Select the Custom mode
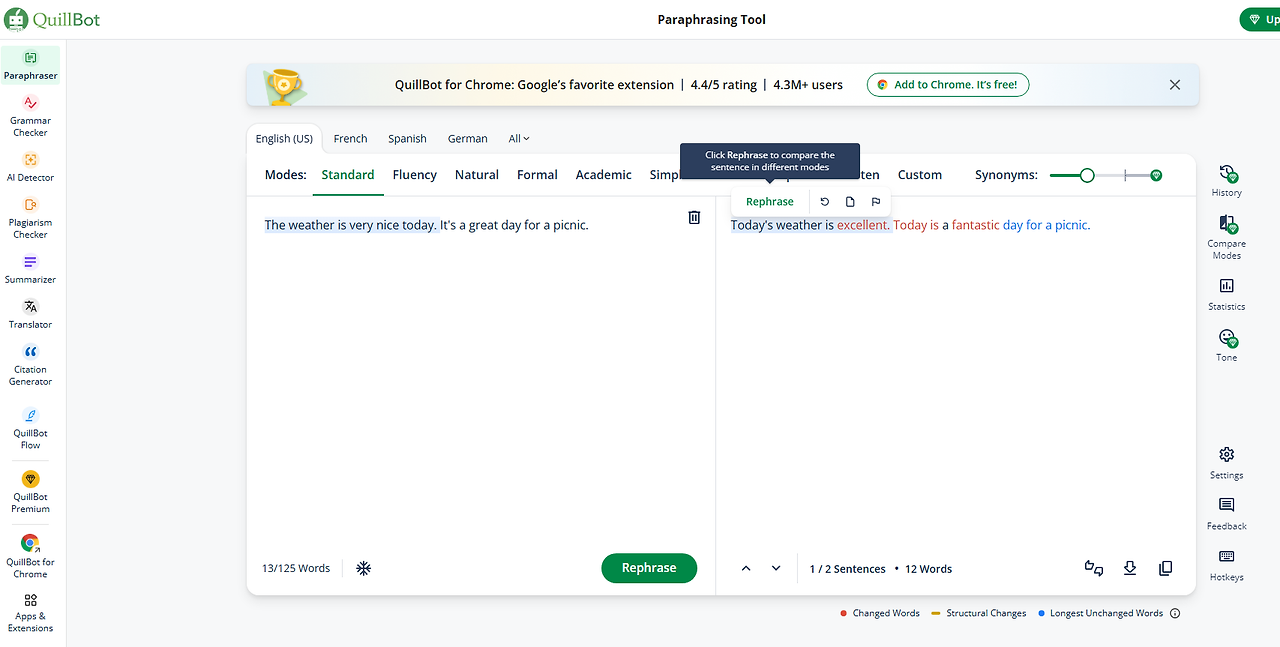This screenshot has height=647, width=1280. tap(920, 175)
